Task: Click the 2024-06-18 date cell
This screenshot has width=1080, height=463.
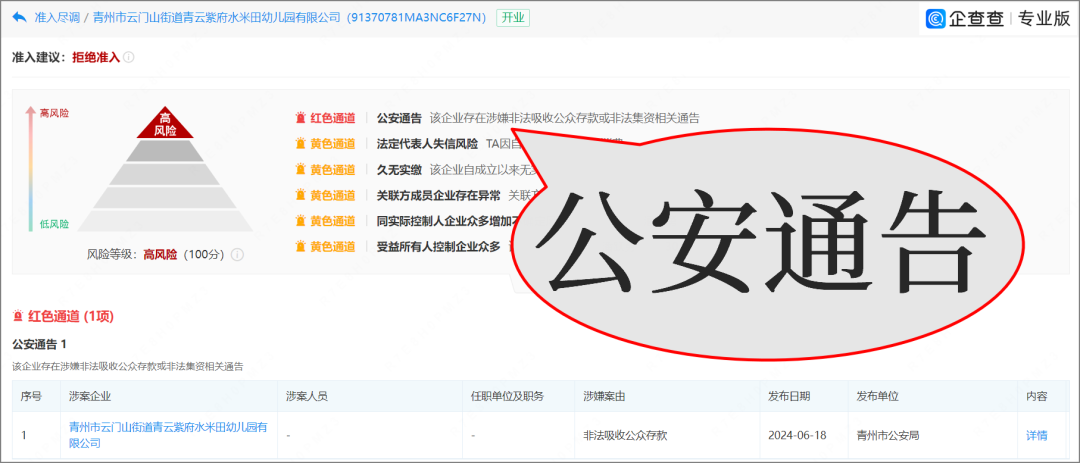Action: tap(797, 435)
